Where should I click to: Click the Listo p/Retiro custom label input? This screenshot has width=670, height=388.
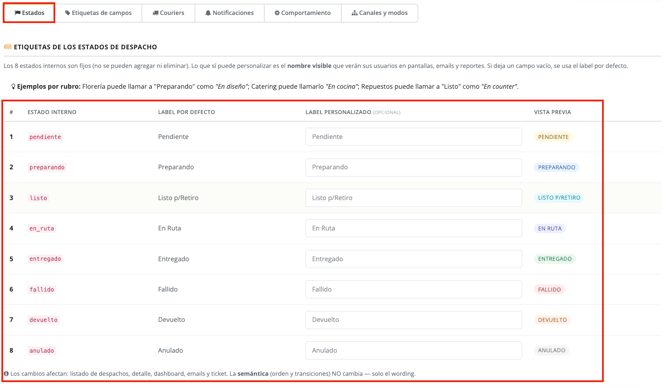click(414, 198)
